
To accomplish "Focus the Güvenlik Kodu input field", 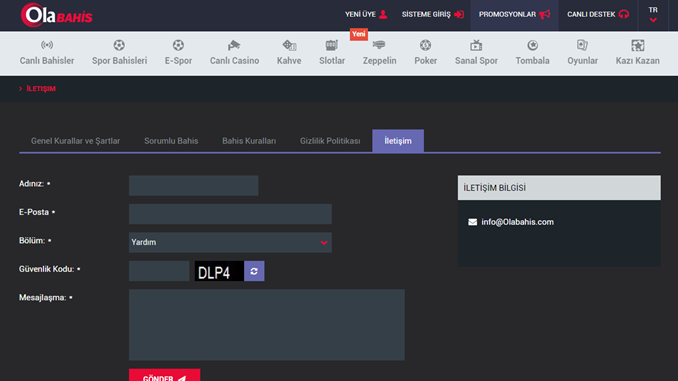I will (x=159, y=271).
